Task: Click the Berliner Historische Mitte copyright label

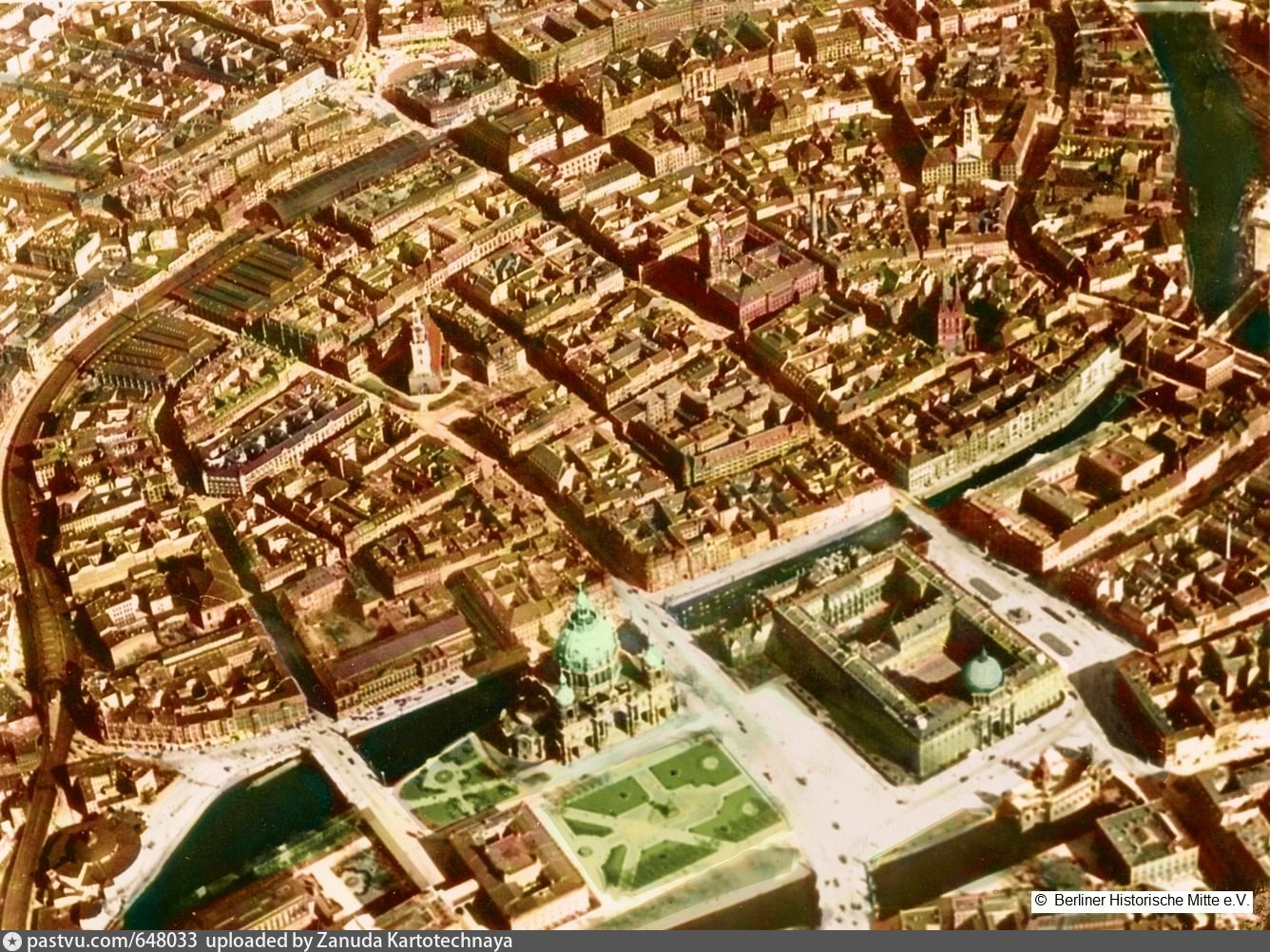Action: [1142, 901]
